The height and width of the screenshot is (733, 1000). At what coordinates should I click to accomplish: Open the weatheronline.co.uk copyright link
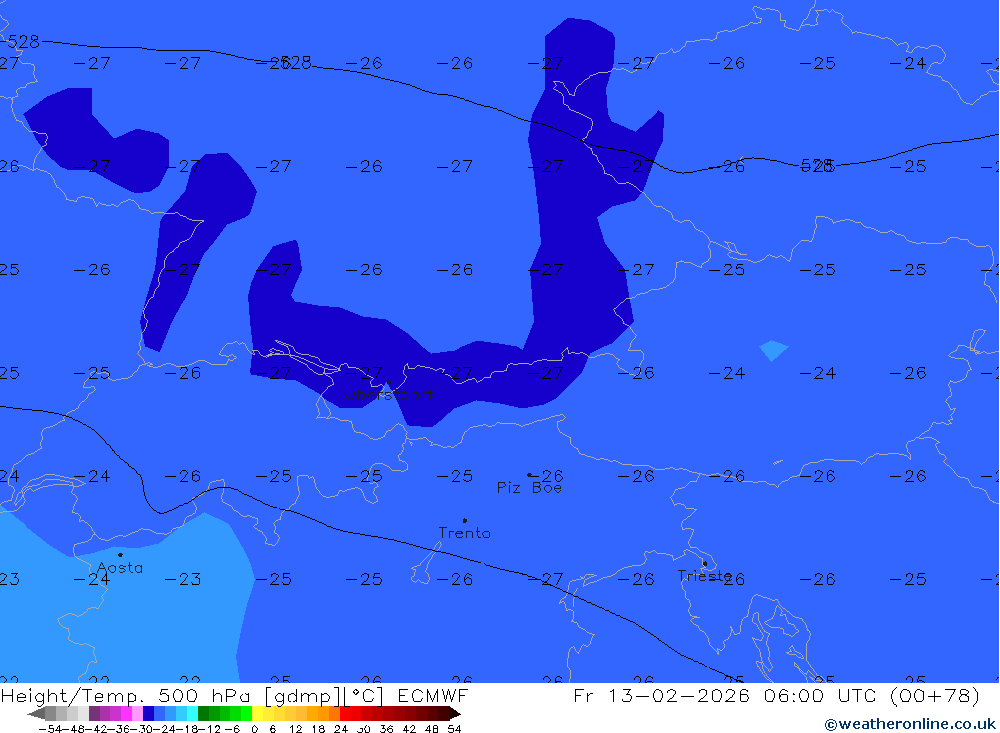click(x=910, y=724)
